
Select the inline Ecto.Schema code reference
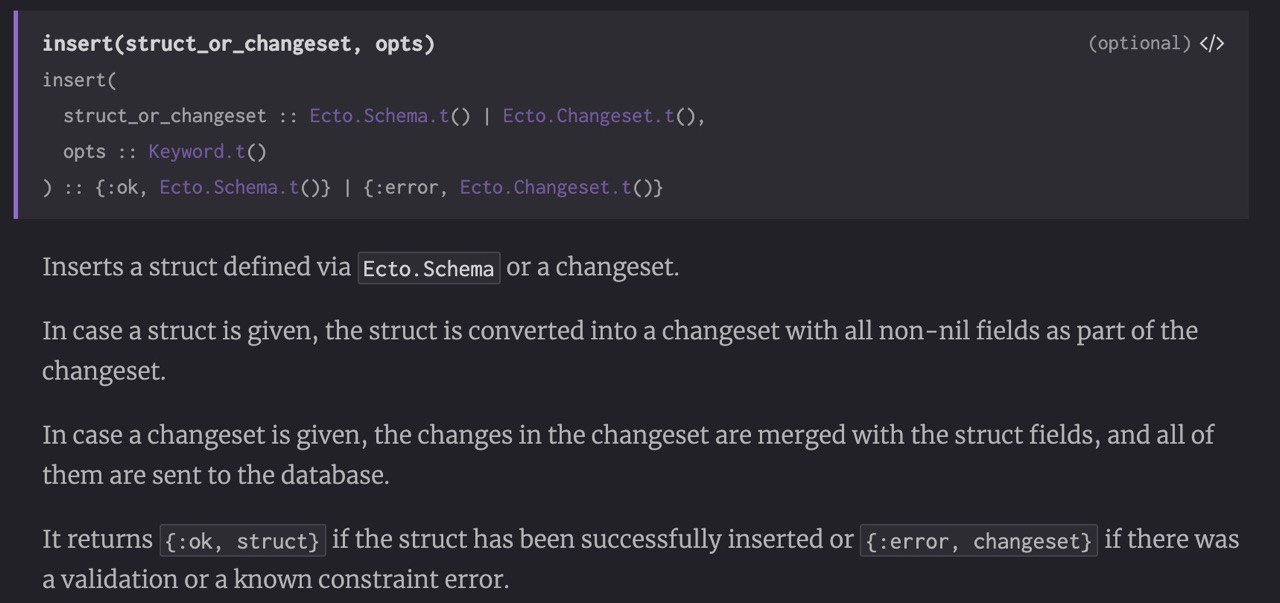[x=429, y=269]
